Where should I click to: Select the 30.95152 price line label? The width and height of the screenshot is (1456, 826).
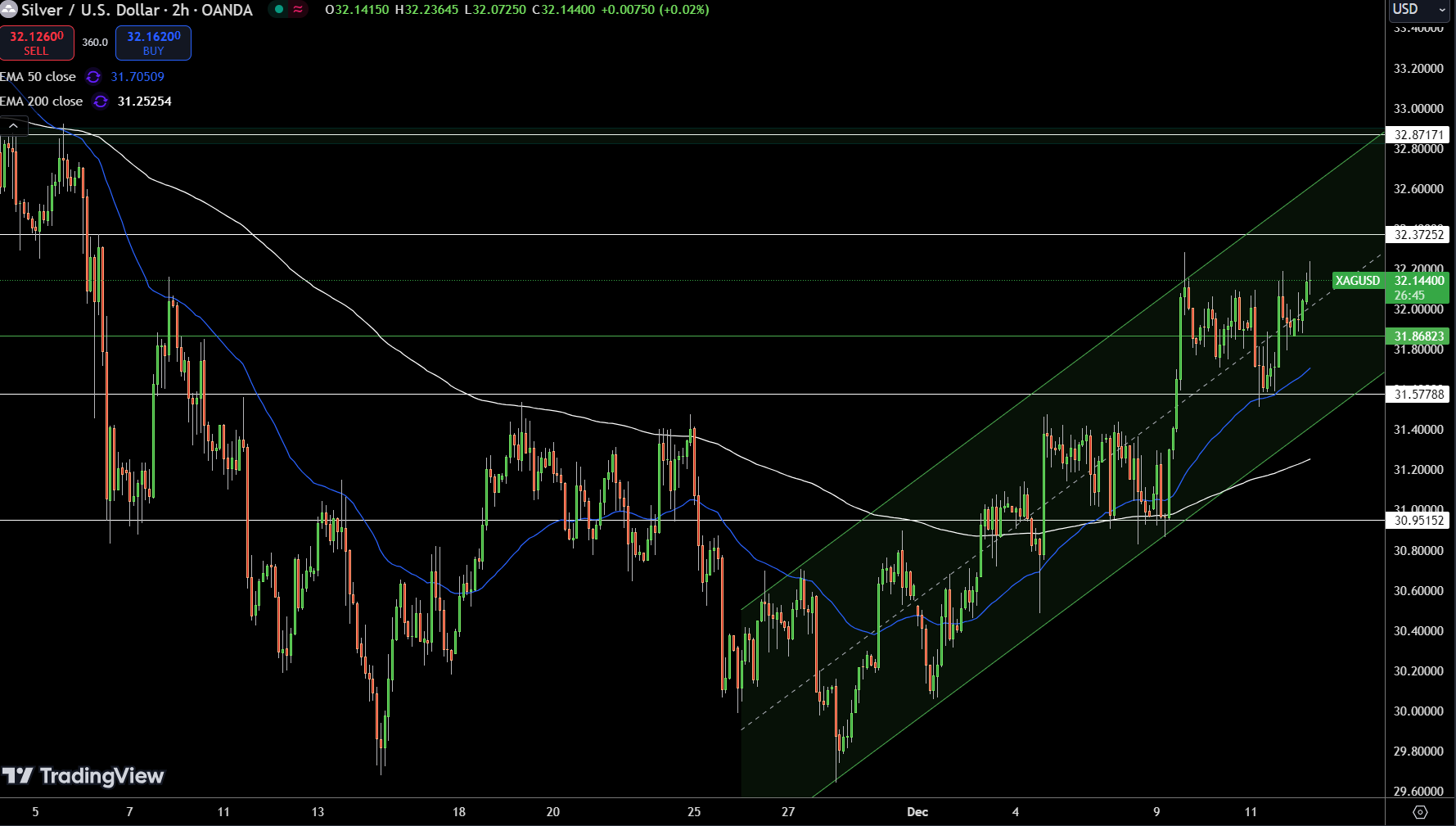click(1419, 521)
